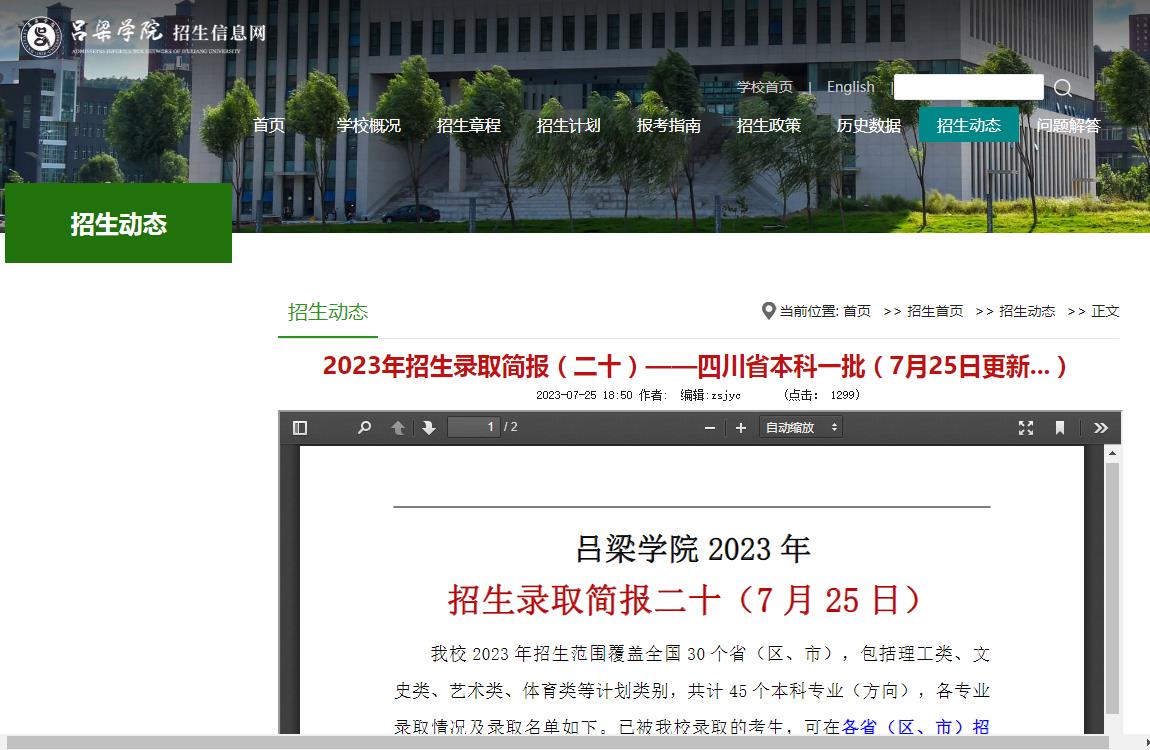This screenshot has height=750, width=1150.
Task: Click the PDF viewer vertical scrollbar thumb
Action: coord(1112,587)
